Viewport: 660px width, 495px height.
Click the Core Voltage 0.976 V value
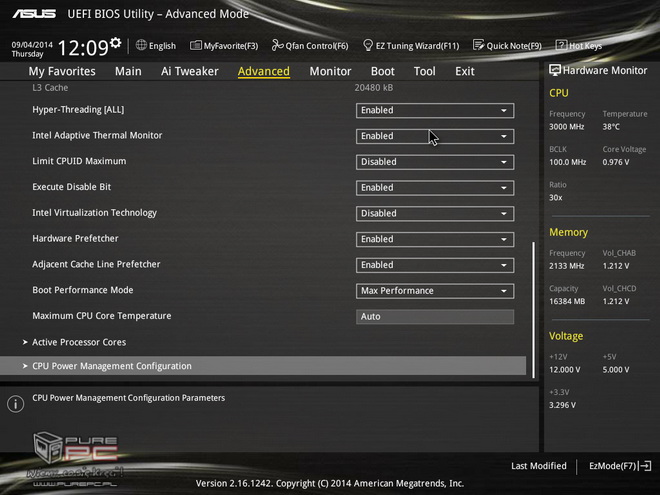[616, 162]
